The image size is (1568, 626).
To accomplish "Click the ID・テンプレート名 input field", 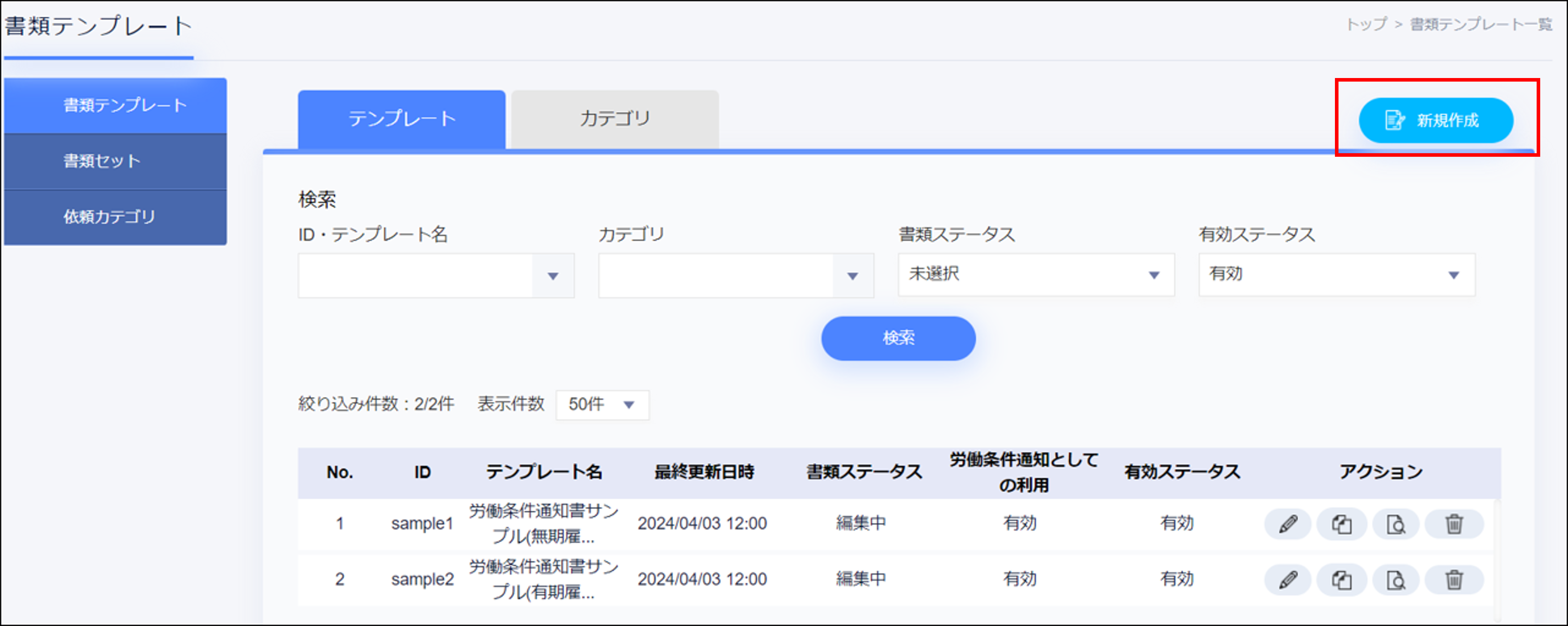I will [415, 276].
